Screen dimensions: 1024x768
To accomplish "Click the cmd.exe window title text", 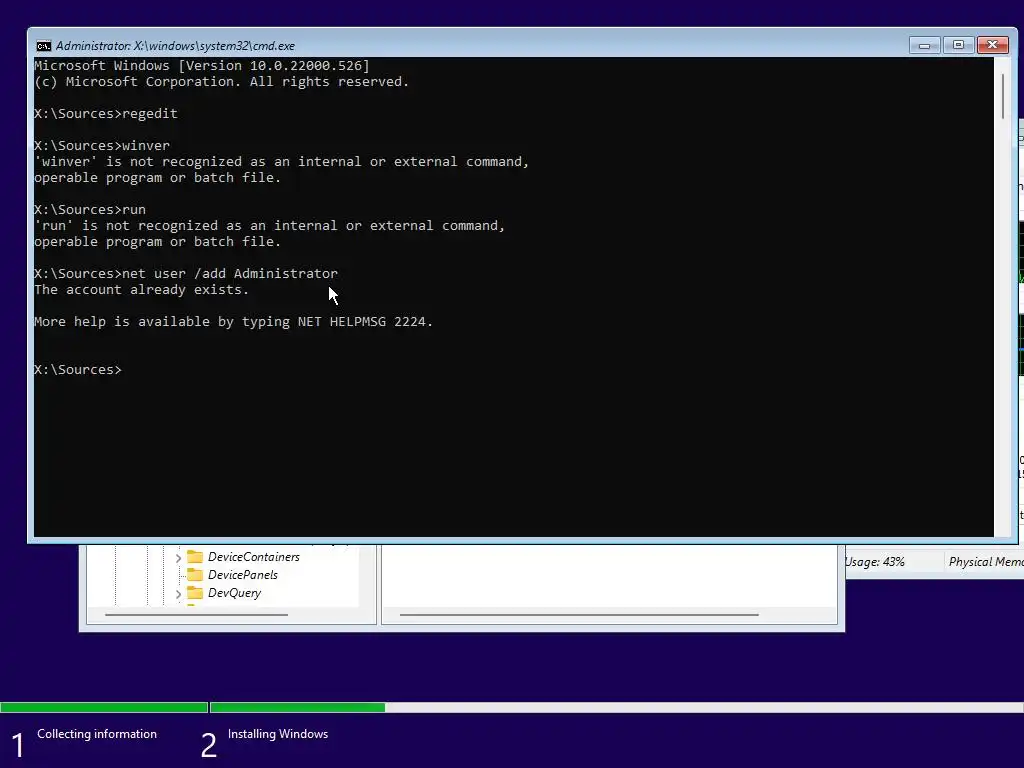I will [175, 46].
